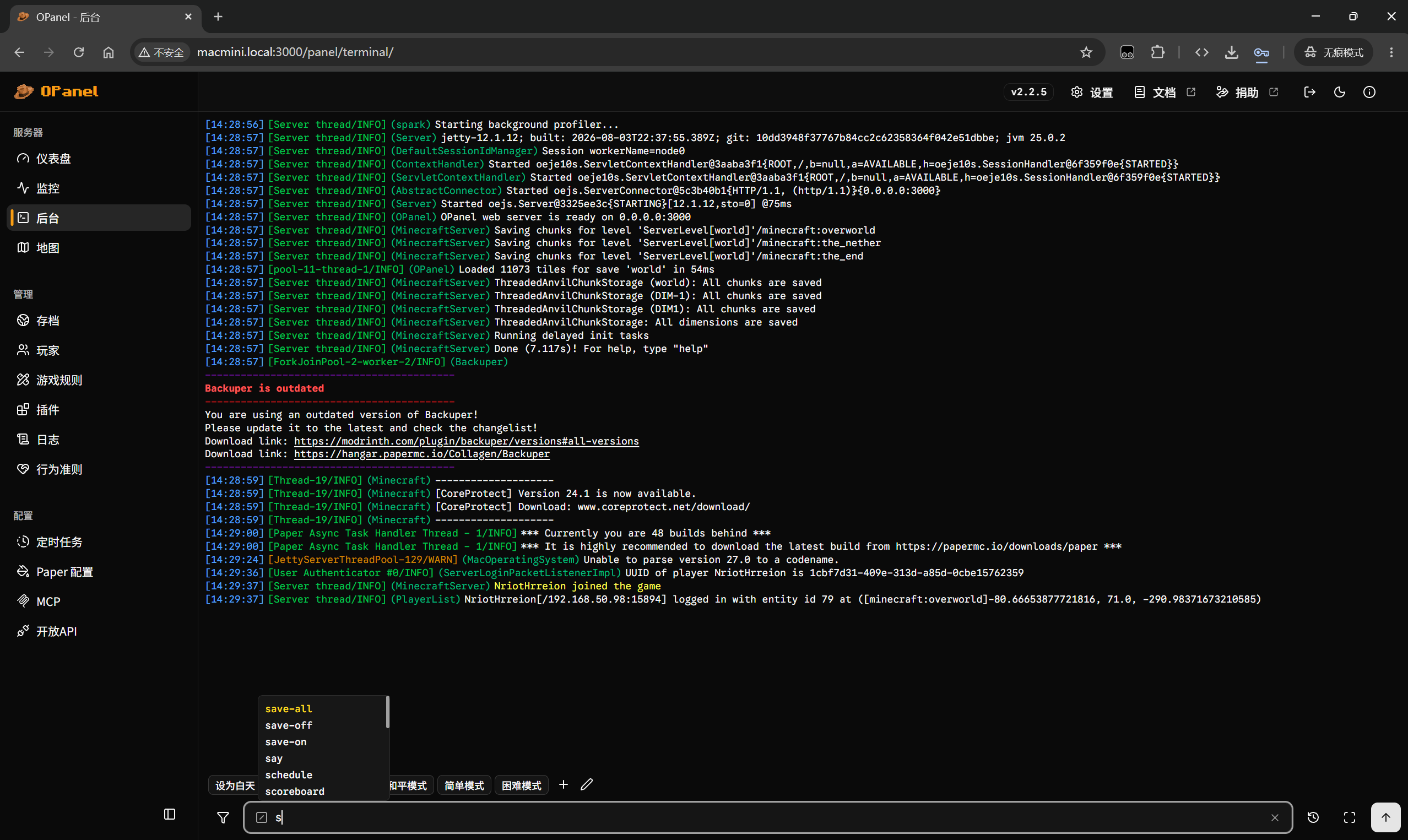The height and width of the screenshot is (840, 1408).
Task: Open 设置 settings in header
Action: [1092, 93]
